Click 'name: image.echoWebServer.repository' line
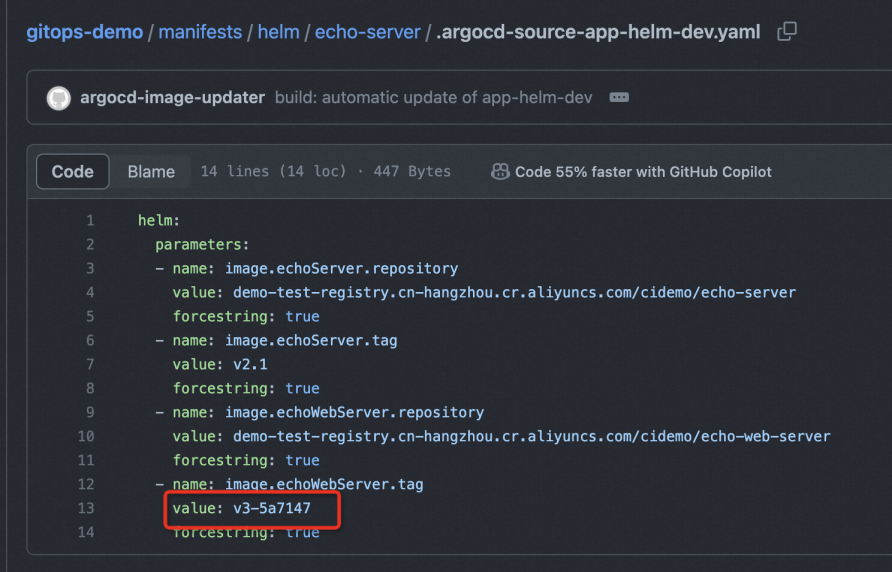This screenshot has height=572, width=892. (x=320, y=411)
